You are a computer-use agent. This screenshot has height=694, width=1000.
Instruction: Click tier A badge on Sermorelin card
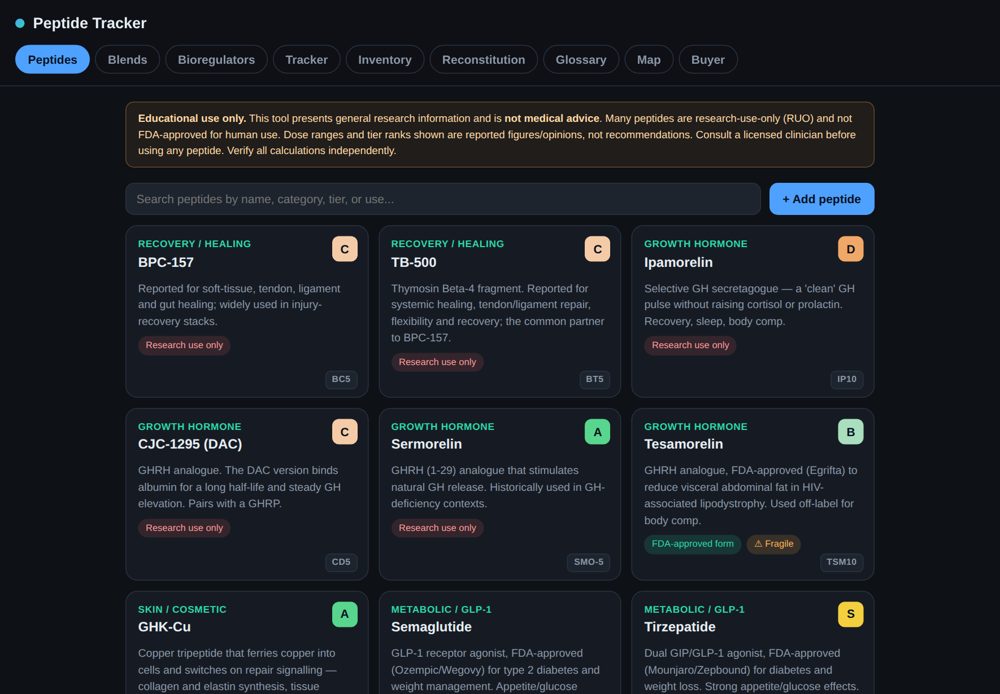tap(598, 432)
